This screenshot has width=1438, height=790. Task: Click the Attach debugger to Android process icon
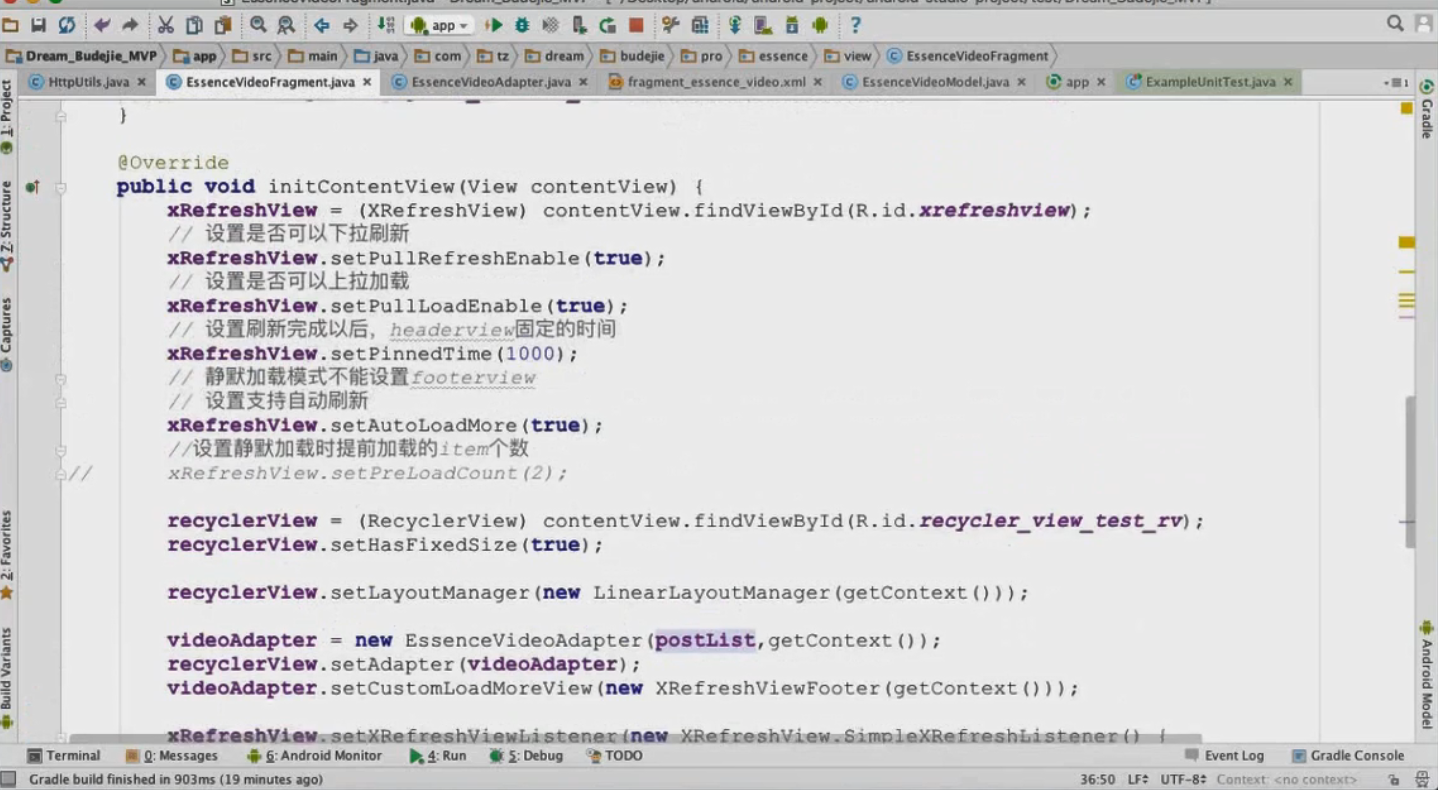pos(579,25)
